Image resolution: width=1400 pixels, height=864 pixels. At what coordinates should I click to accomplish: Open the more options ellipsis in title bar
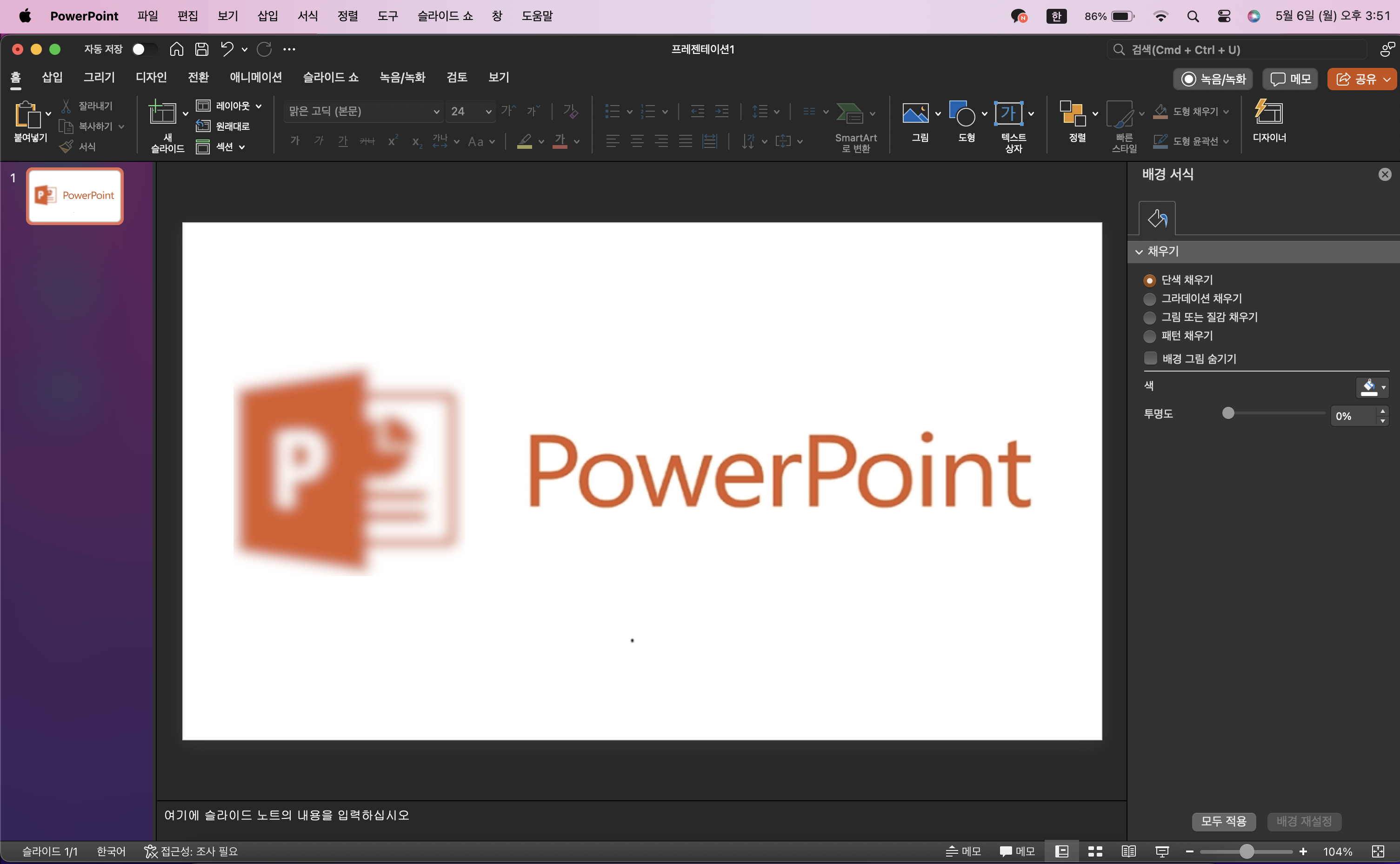tap(289, 49)
